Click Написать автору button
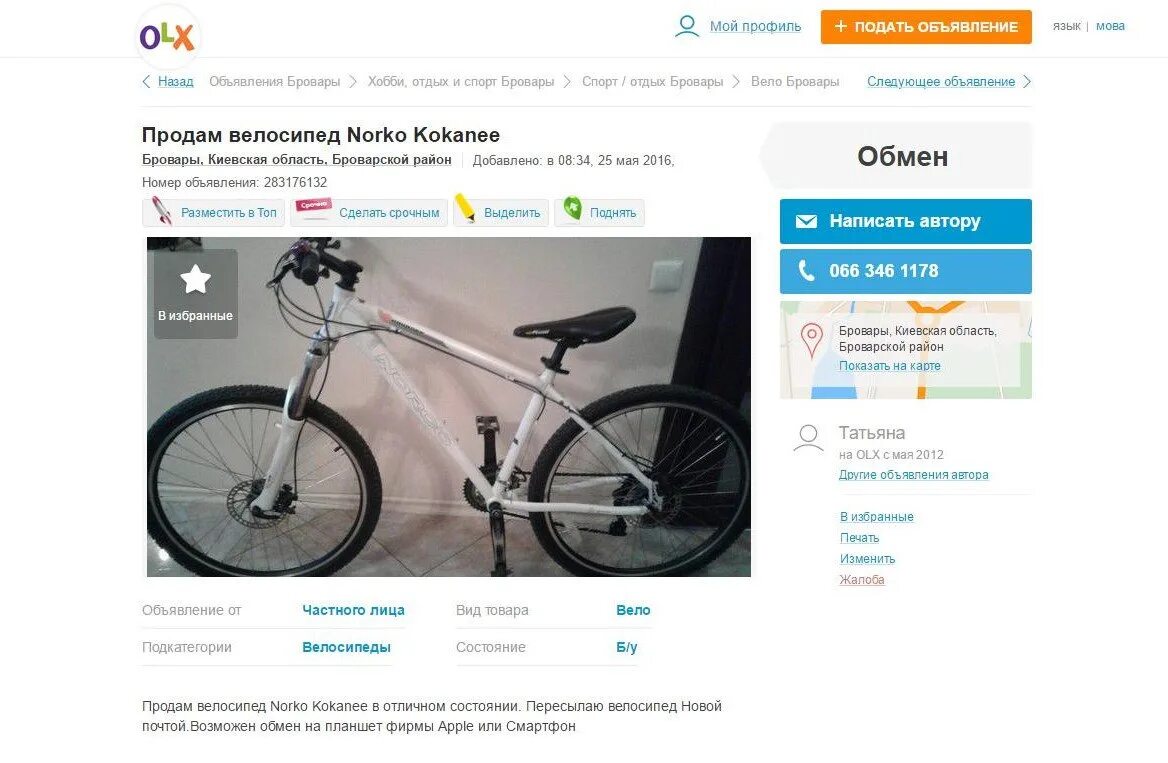Viewport: 1168px width, 763px height. click(905, 221)
